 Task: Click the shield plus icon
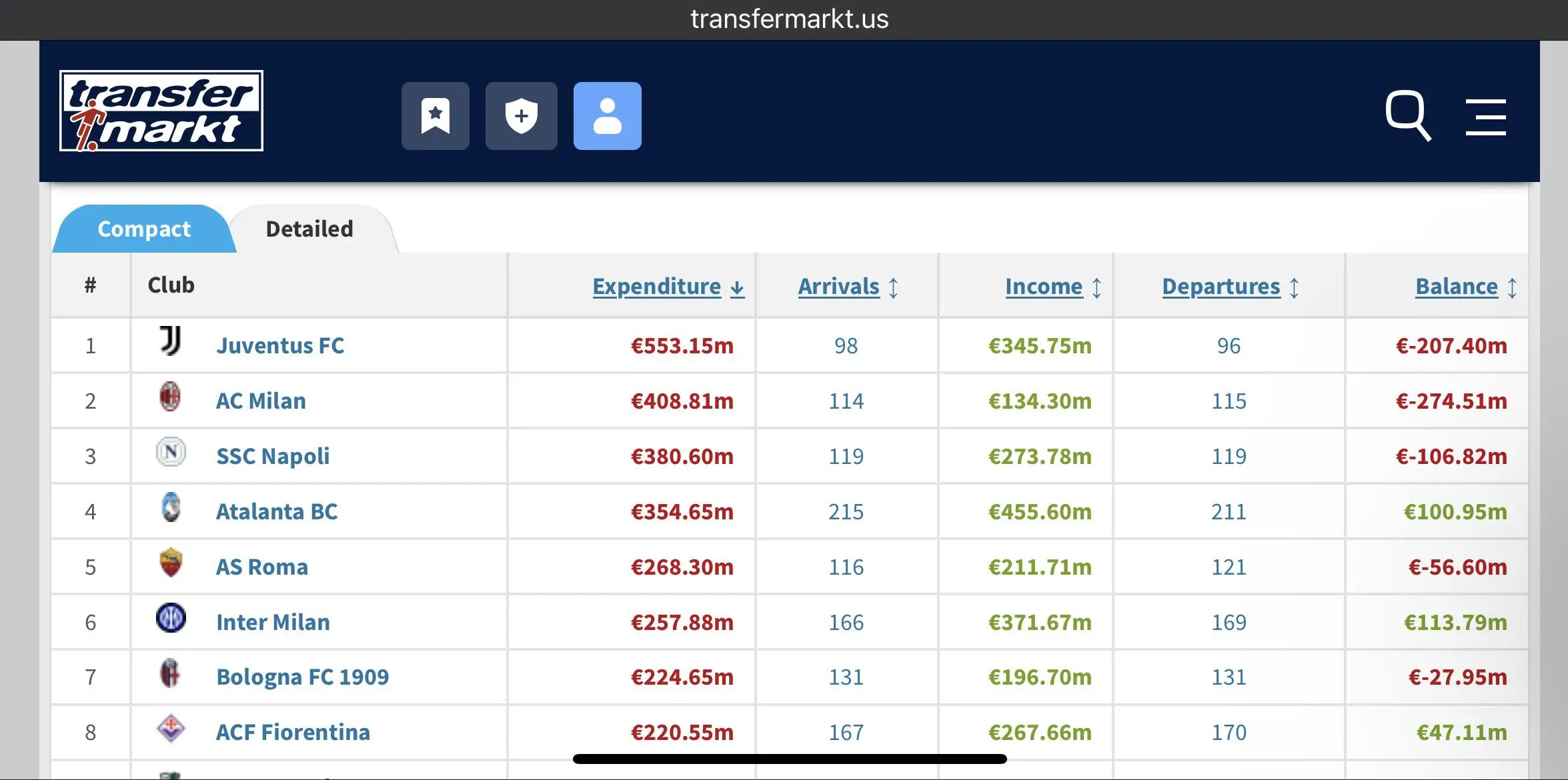click(x=522, y=116)
